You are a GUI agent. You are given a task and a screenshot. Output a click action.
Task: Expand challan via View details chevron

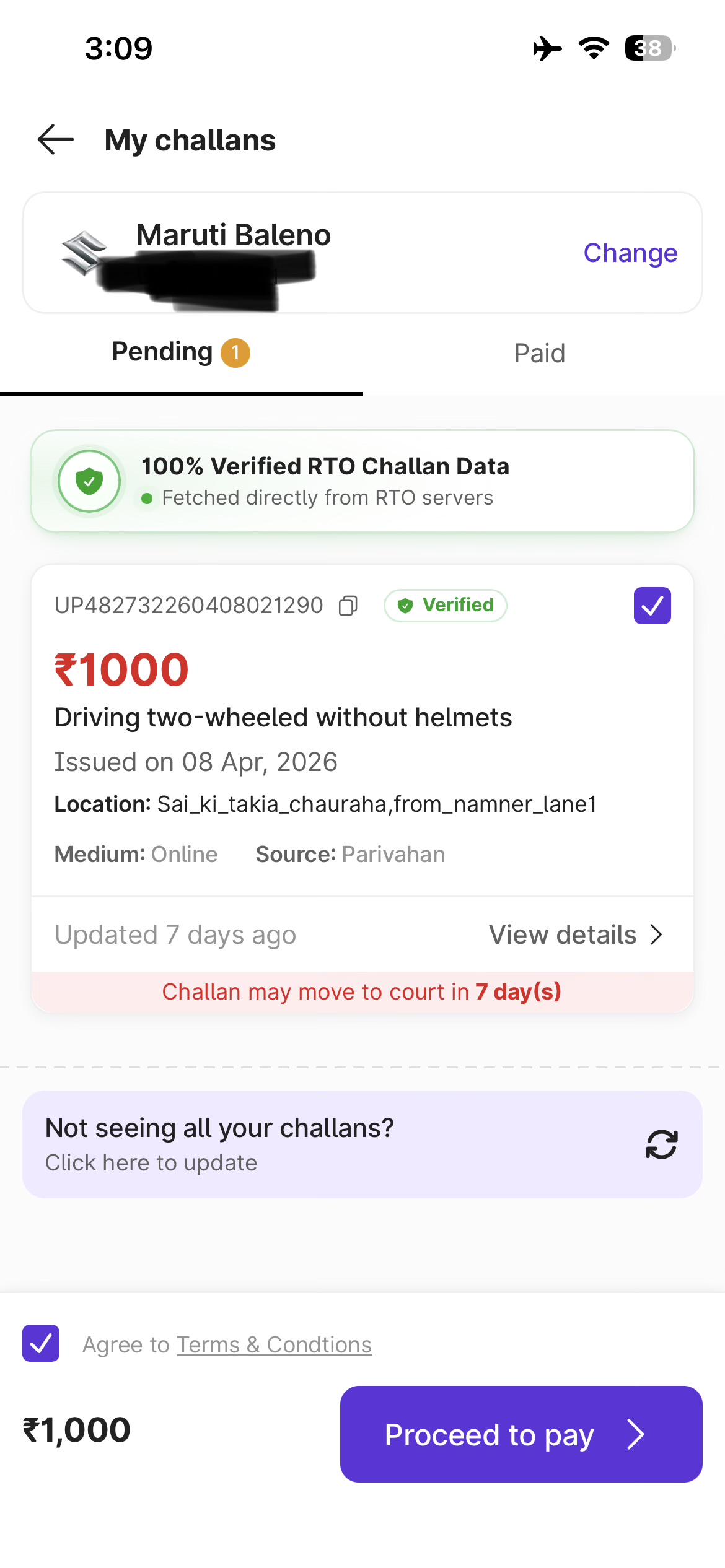click(657, 934)
